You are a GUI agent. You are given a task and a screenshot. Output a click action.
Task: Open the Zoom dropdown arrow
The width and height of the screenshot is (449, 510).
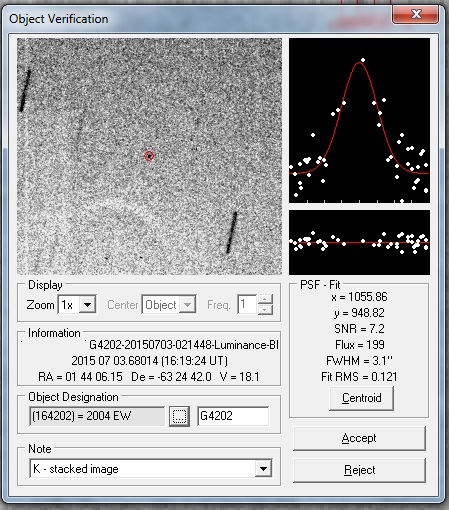pos(88,304)
